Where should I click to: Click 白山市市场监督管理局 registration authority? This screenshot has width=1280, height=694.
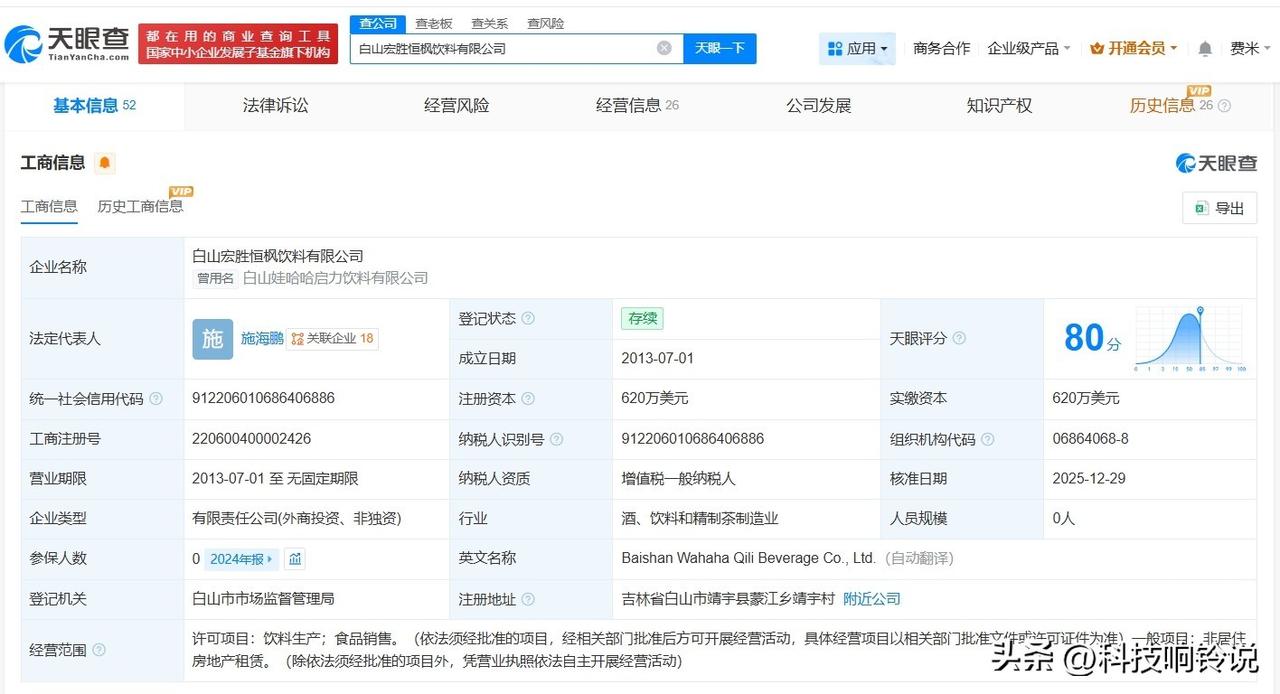[x=263, y=599]
